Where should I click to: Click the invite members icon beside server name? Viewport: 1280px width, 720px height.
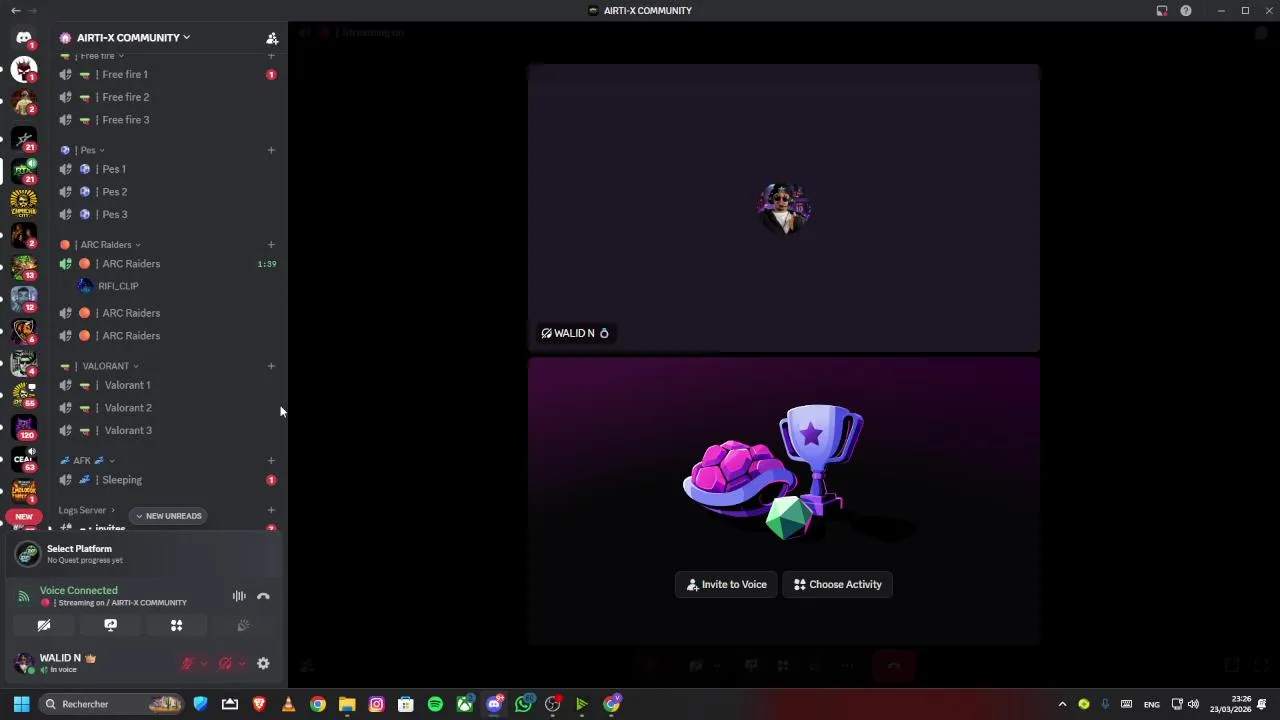(272, 38)
